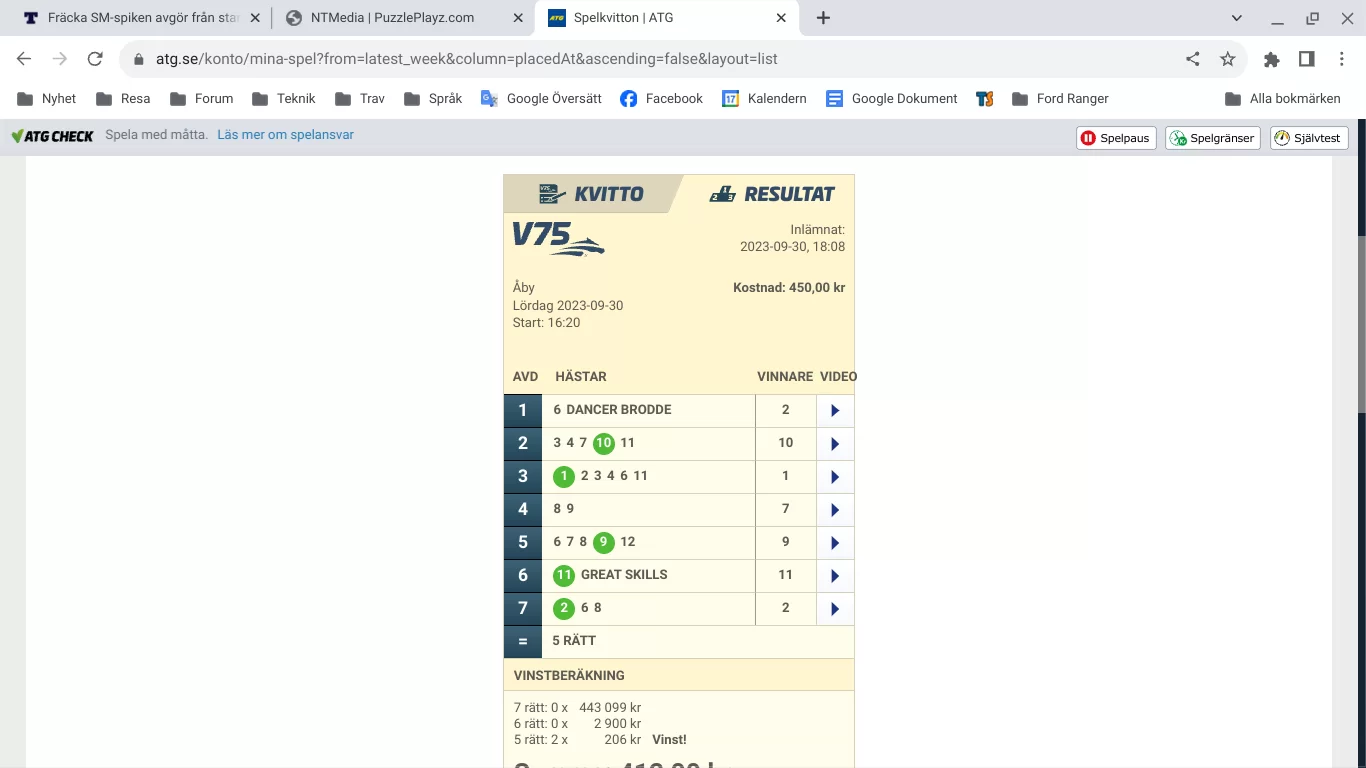Open the Spelgränser settings
1366x768 pixels.
(x=1213, y=138)
